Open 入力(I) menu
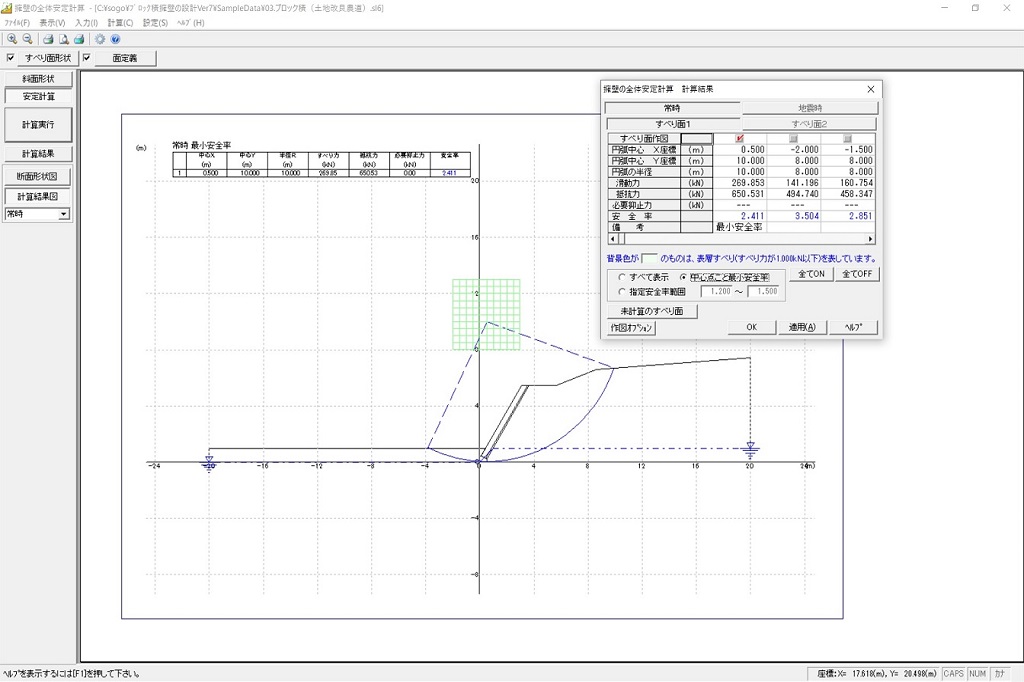1024x682 pixels. (x=86, y=22)
